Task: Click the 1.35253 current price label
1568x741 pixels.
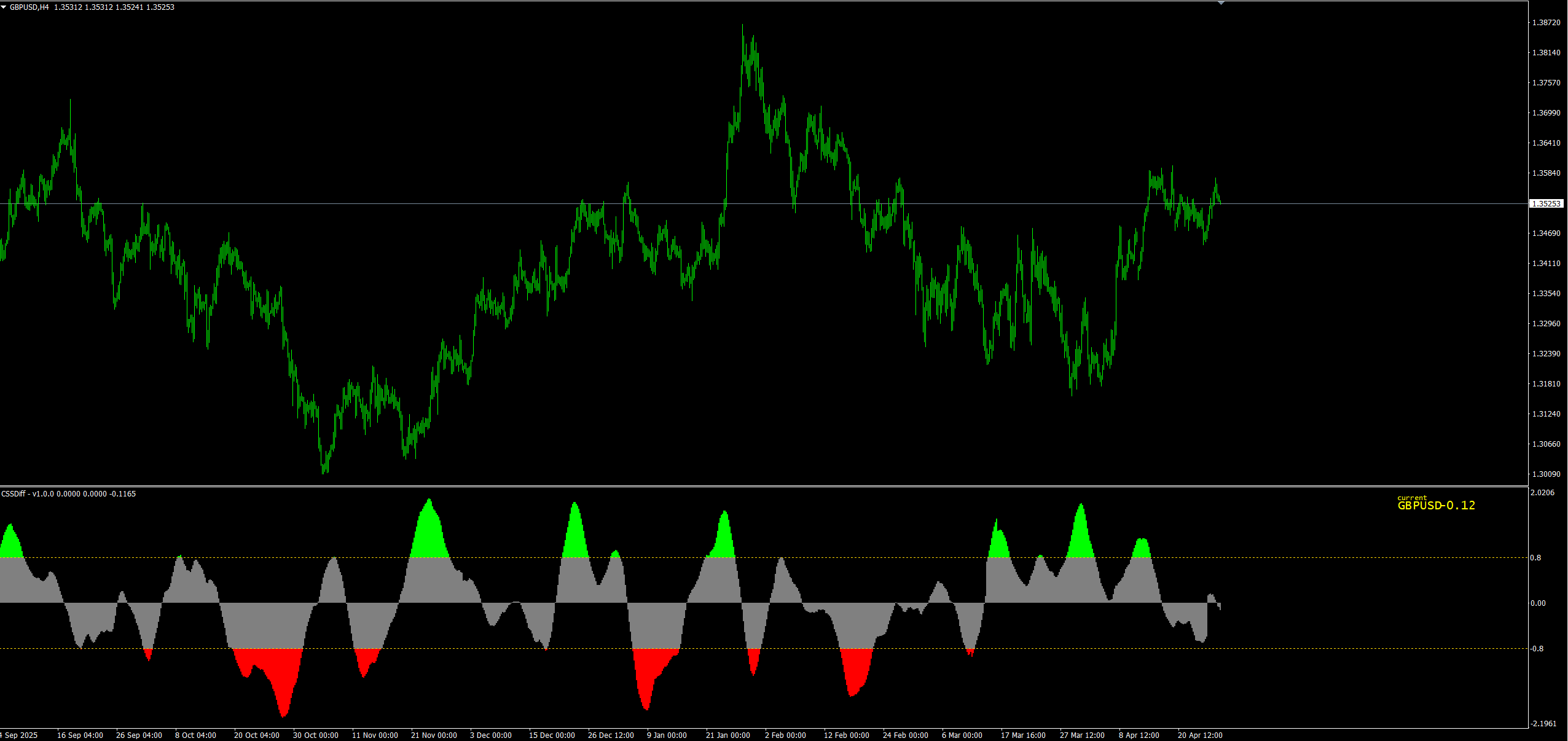Action: tap(1546, 203)
